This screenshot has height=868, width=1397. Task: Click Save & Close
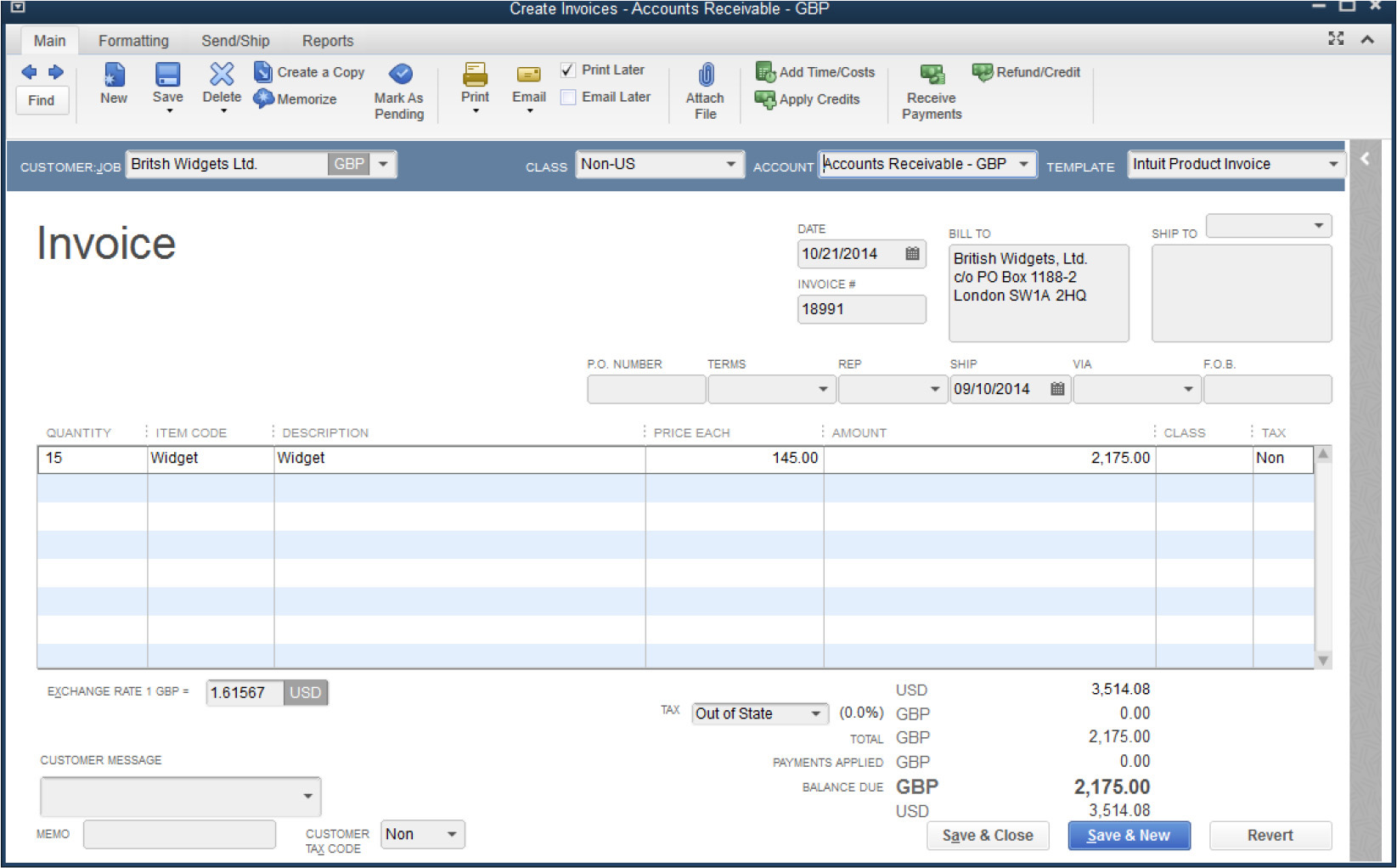click(x=988, y=835)
